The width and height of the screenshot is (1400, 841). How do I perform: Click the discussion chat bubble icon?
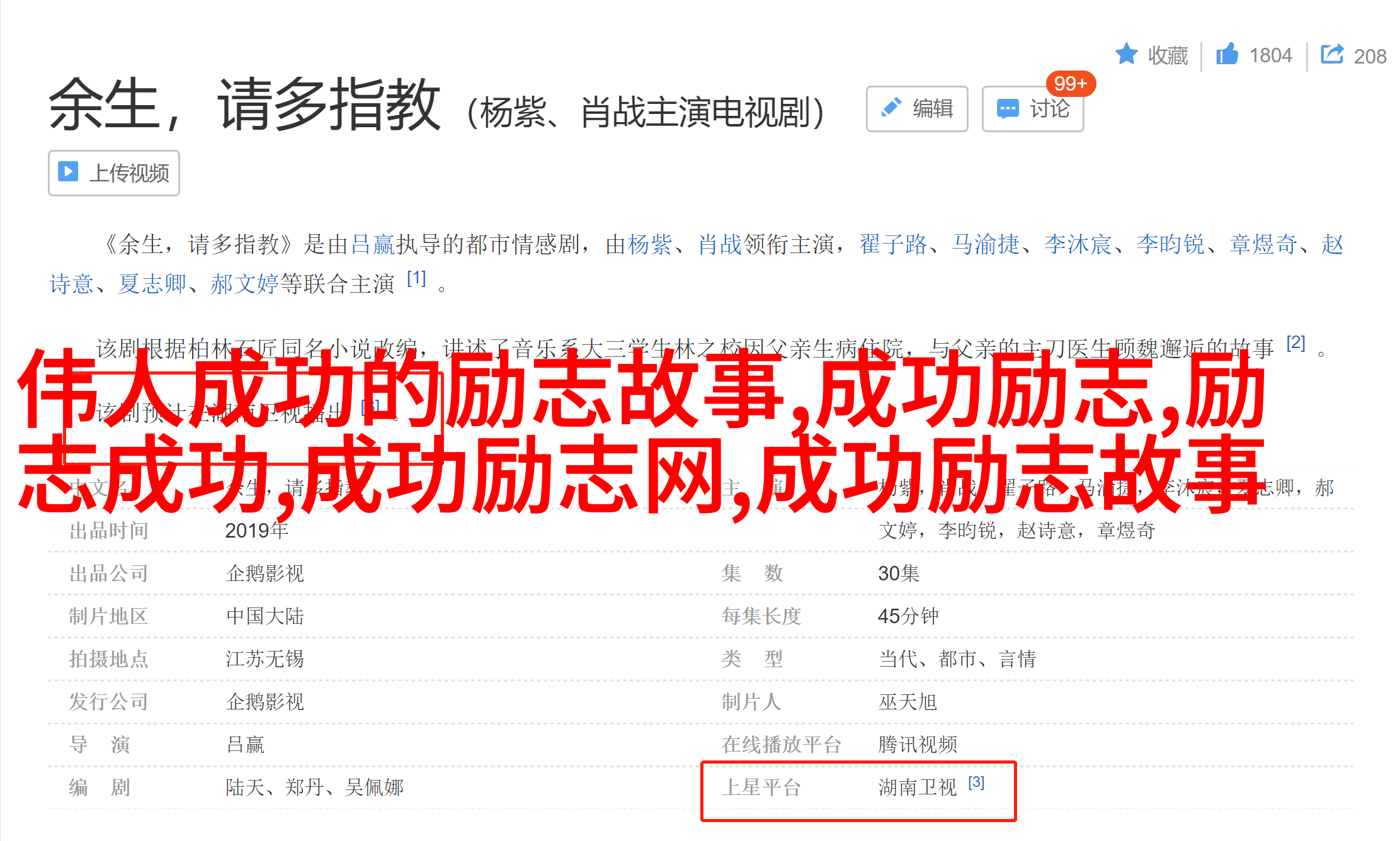tap(1008, 109)
